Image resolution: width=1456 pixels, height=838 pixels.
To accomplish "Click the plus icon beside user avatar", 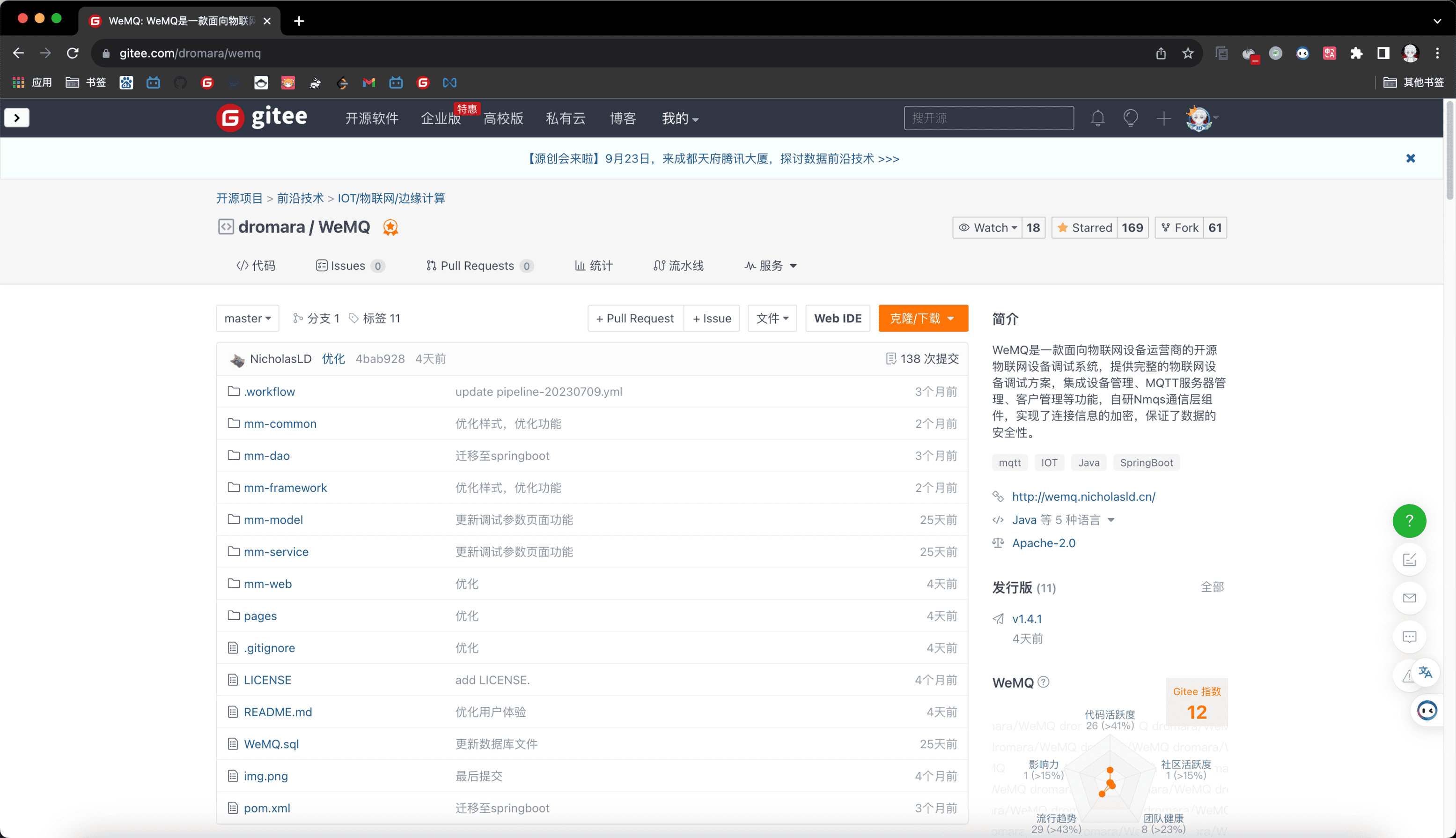I will pyautogui.click(x=1163, y=118).
